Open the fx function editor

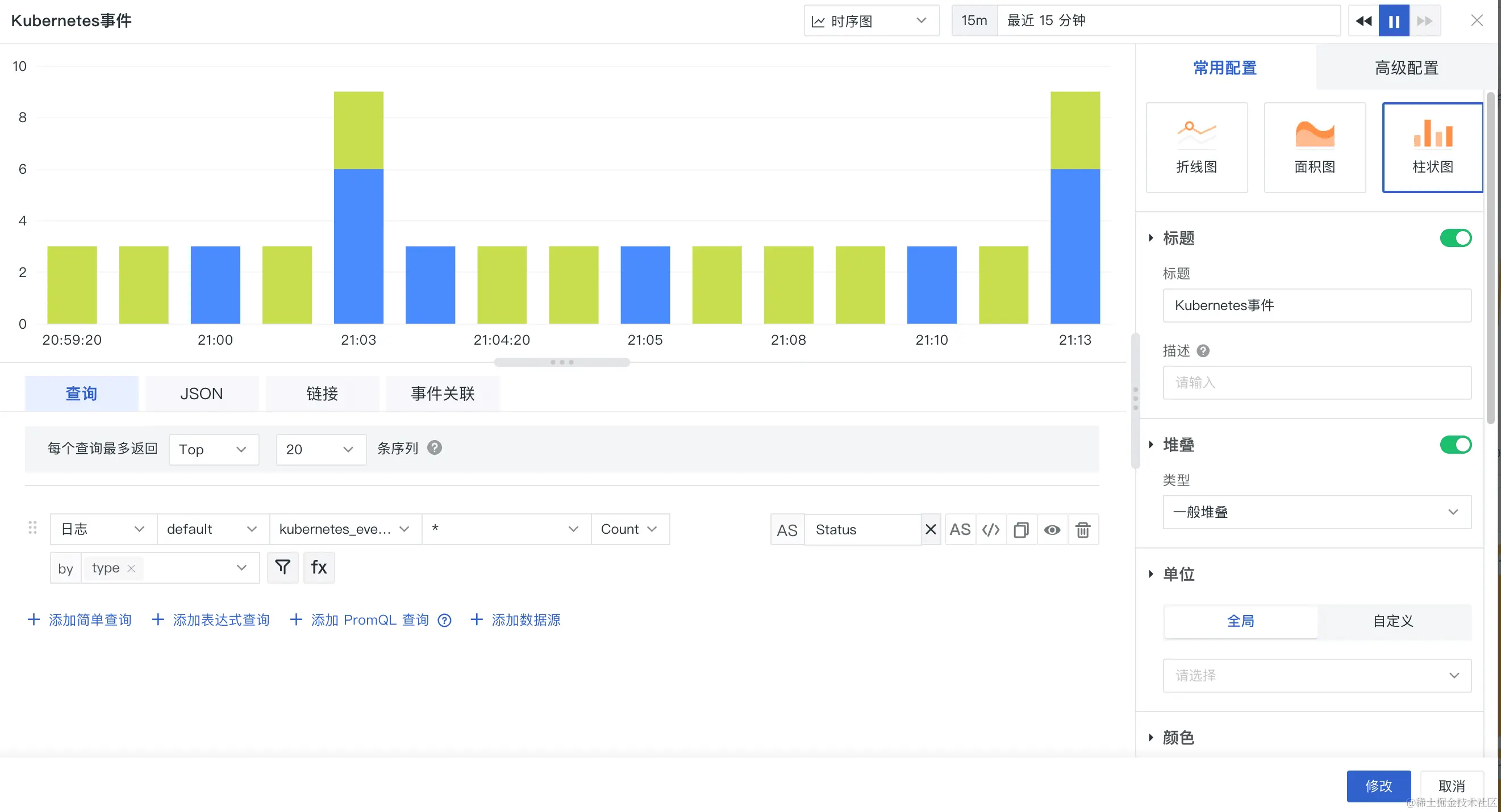[x=319, y=567]
